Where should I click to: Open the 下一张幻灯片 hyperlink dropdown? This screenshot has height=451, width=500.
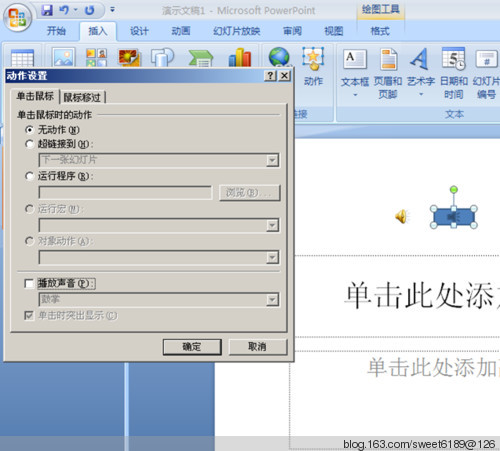[272, 160]
